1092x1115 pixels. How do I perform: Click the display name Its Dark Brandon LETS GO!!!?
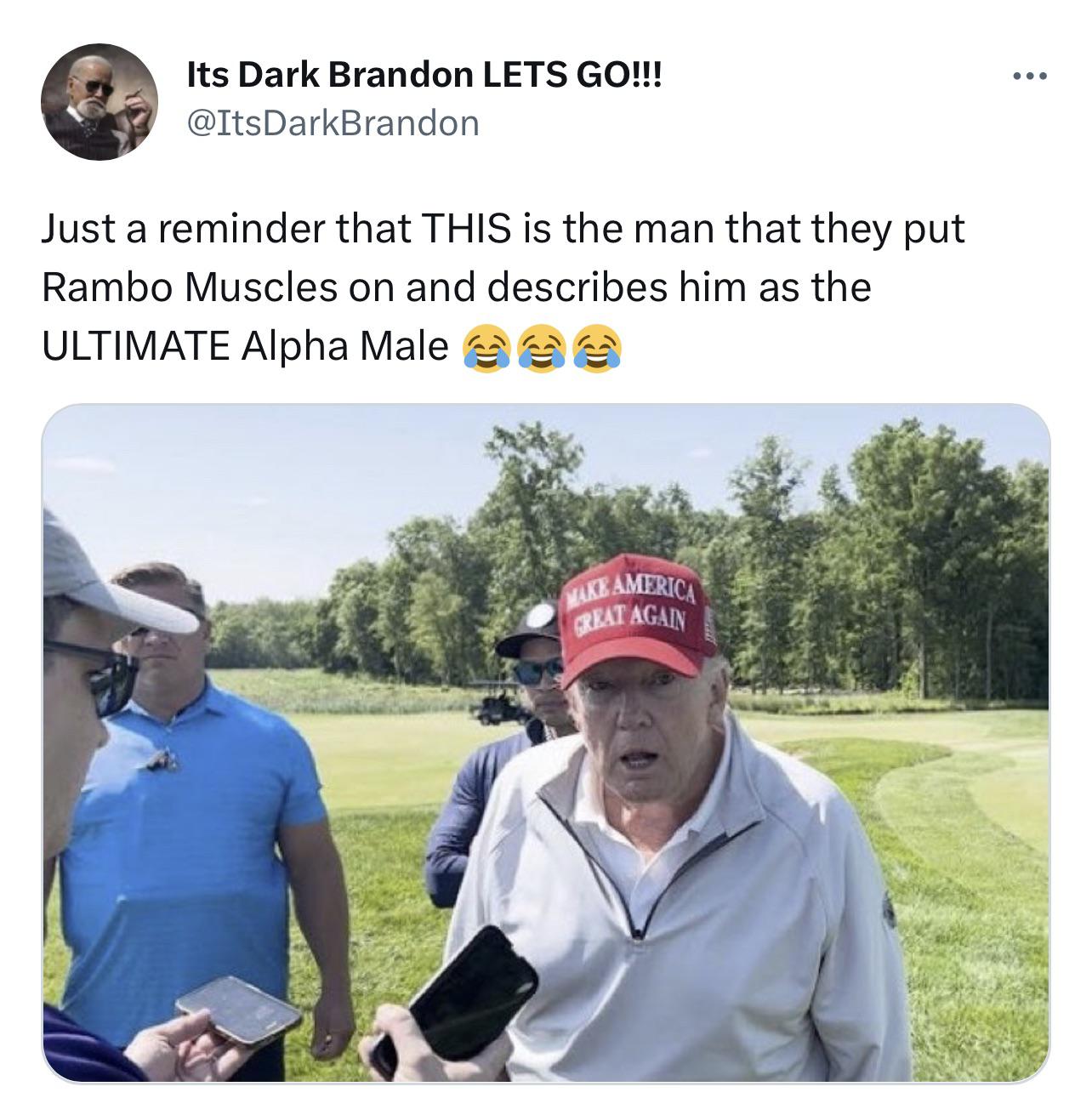tap(424, 77)
